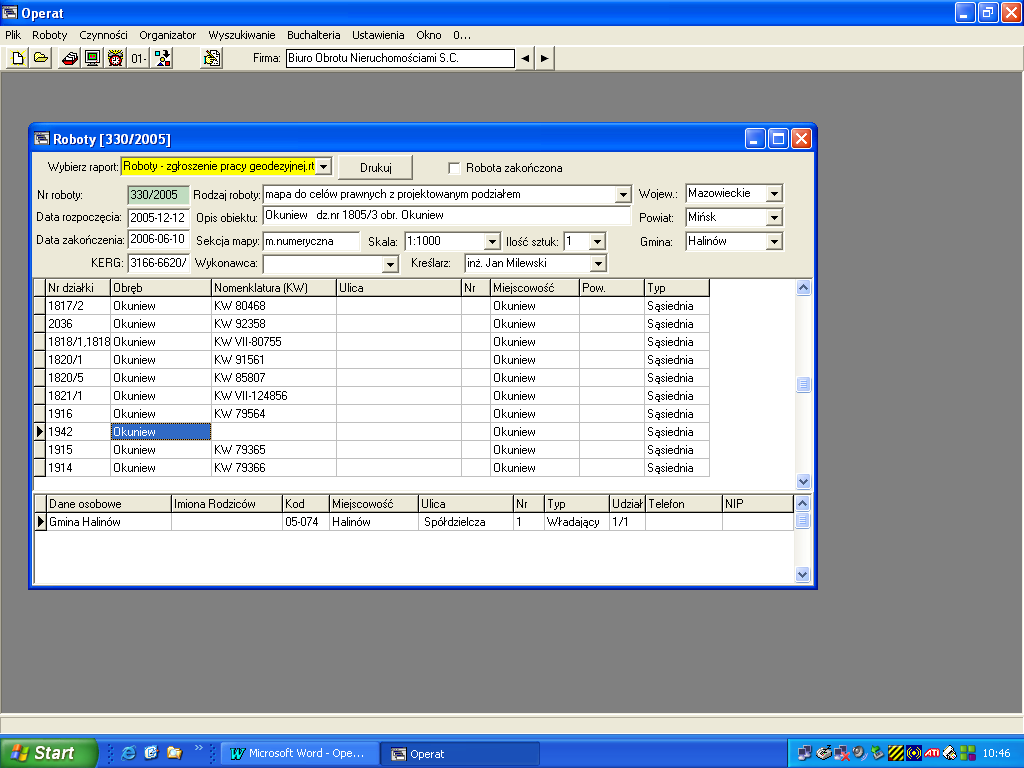Open the "Rodzaj roboty" dropdown list
This screenshot has height=768, width=1024.
623,195
